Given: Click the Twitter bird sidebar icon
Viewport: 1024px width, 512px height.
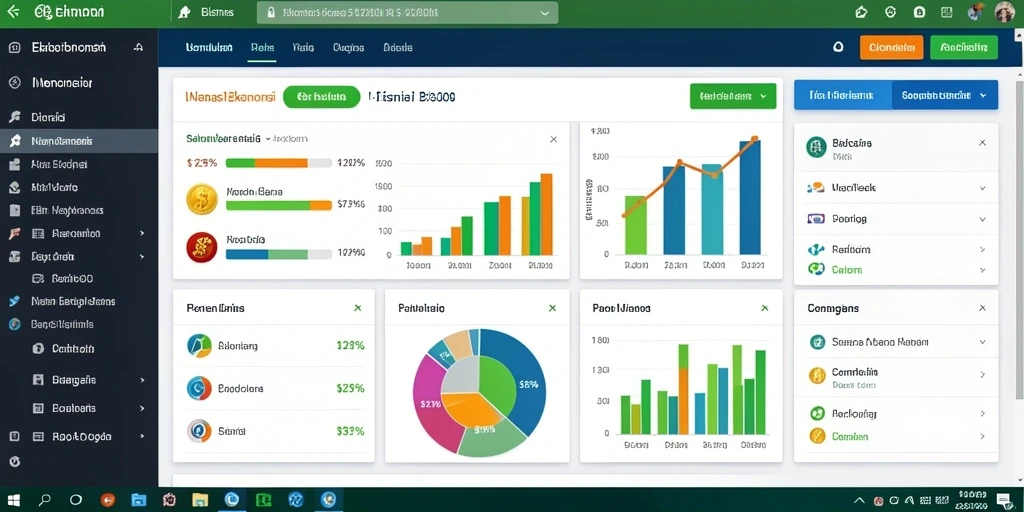Looking at the screenshot, I should [14, 302].
